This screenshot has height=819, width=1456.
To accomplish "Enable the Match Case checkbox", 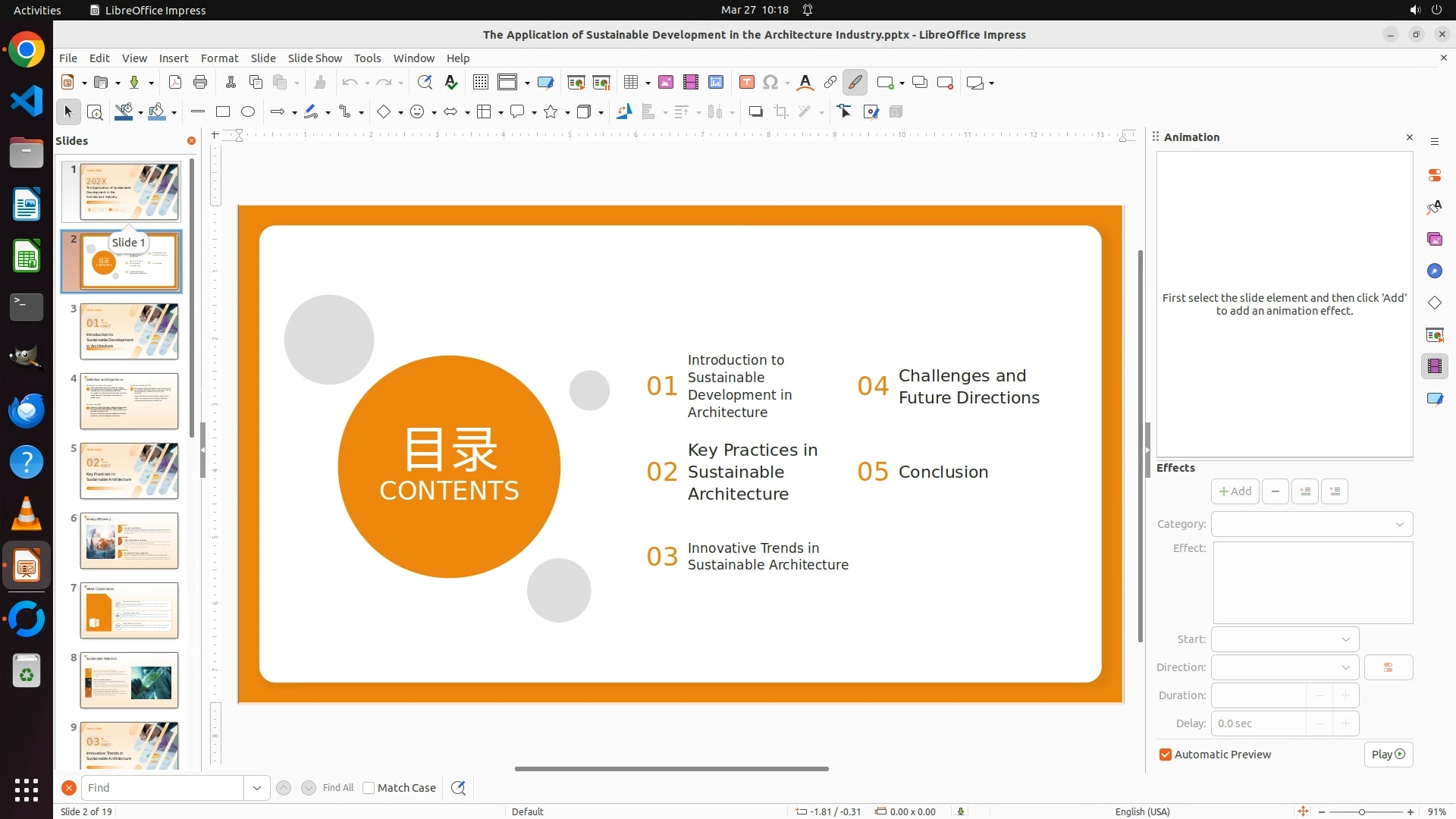I will coord(369,788).
